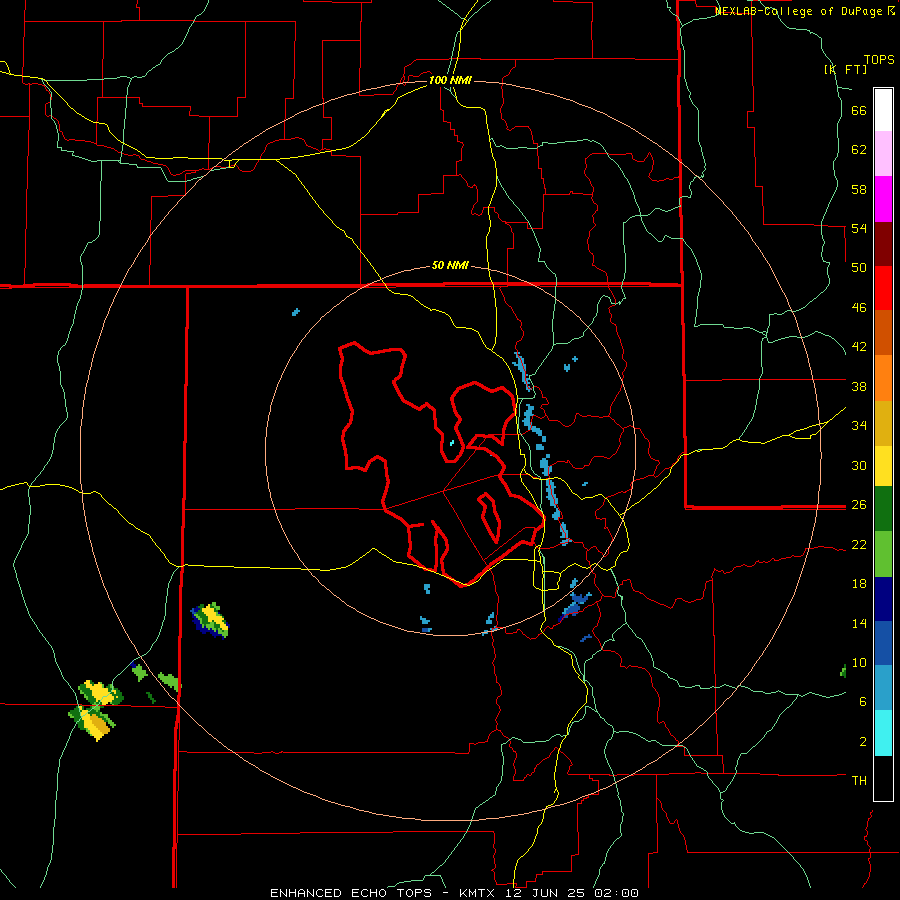The width and height of the screenshot is (900, 900).
Task: Click the magenta 58 legend swatch
Action: pyautogui.click(x=883, y=199)
